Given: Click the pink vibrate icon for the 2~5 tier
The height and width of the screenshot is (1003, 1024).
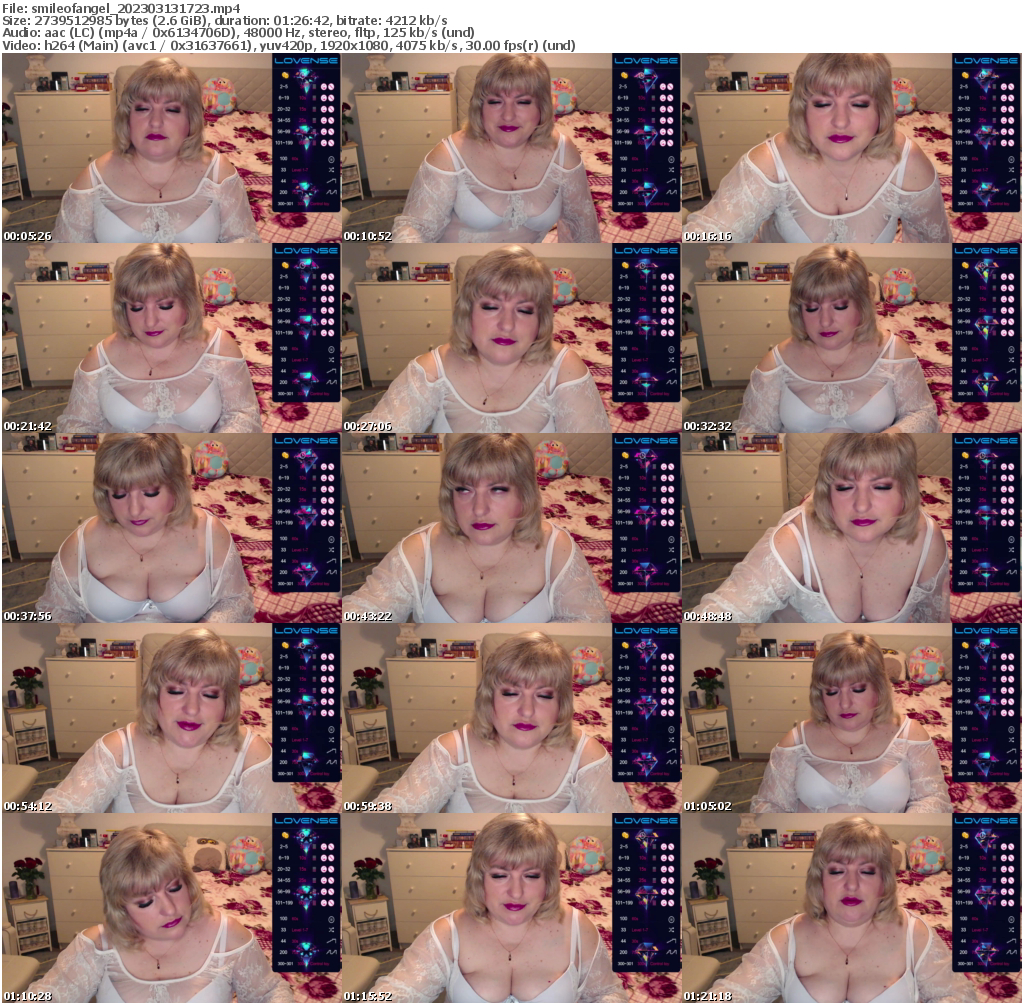Looking at the screenshot, I should click(x=324, y=87).
